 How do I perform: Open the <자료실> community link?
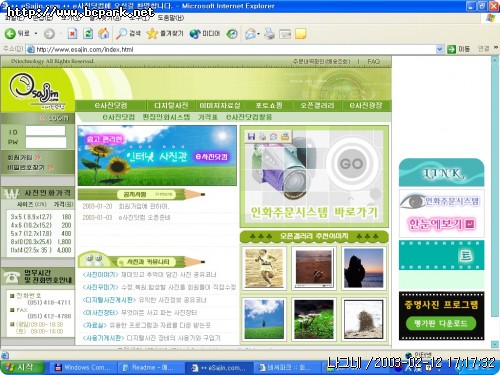[x=95, y=325]
